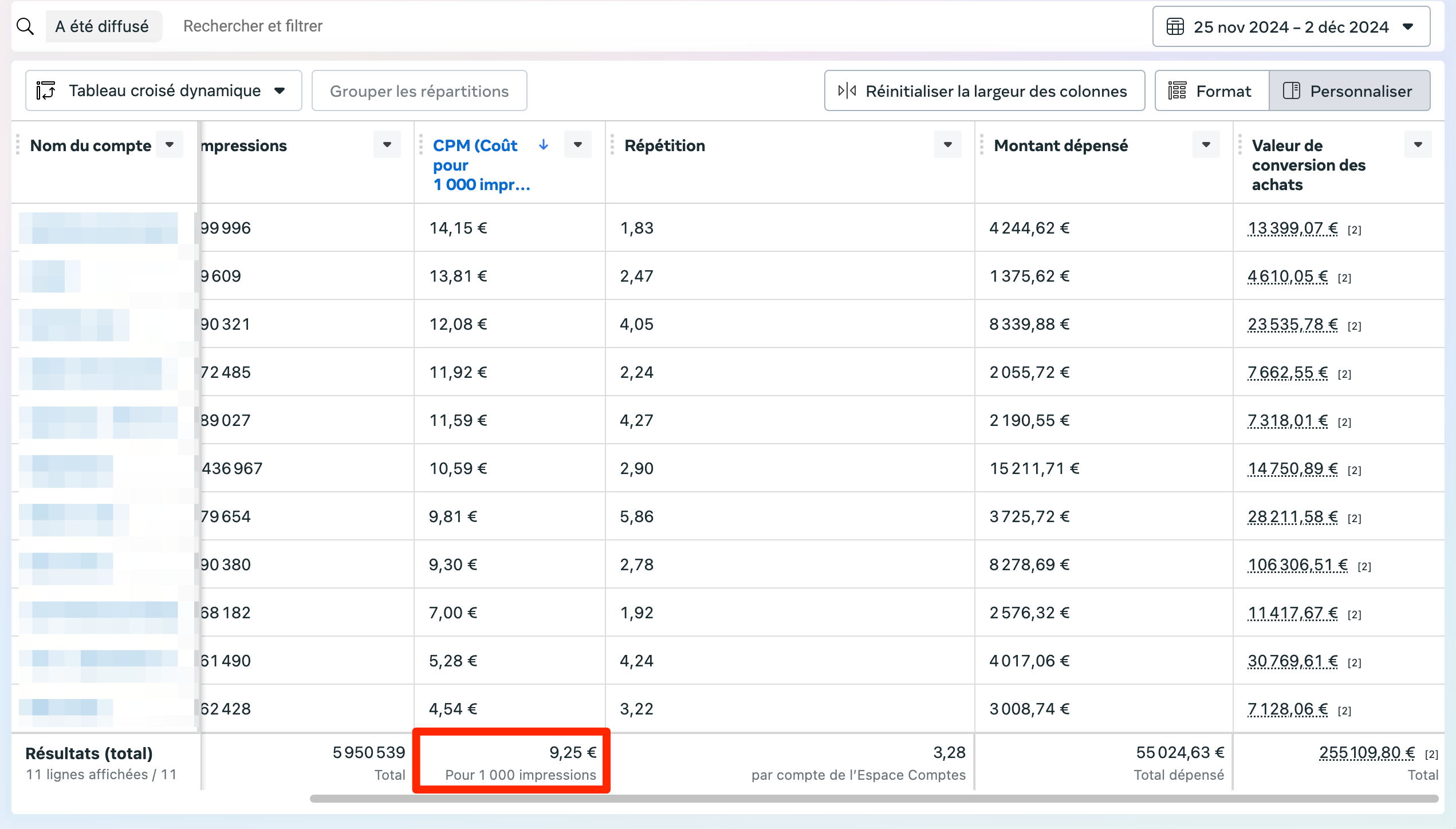Image resolution: width=1456 pixels, height=829 pixels.
Task: Open the Nom du compte column menu
Action: (170, 145)
